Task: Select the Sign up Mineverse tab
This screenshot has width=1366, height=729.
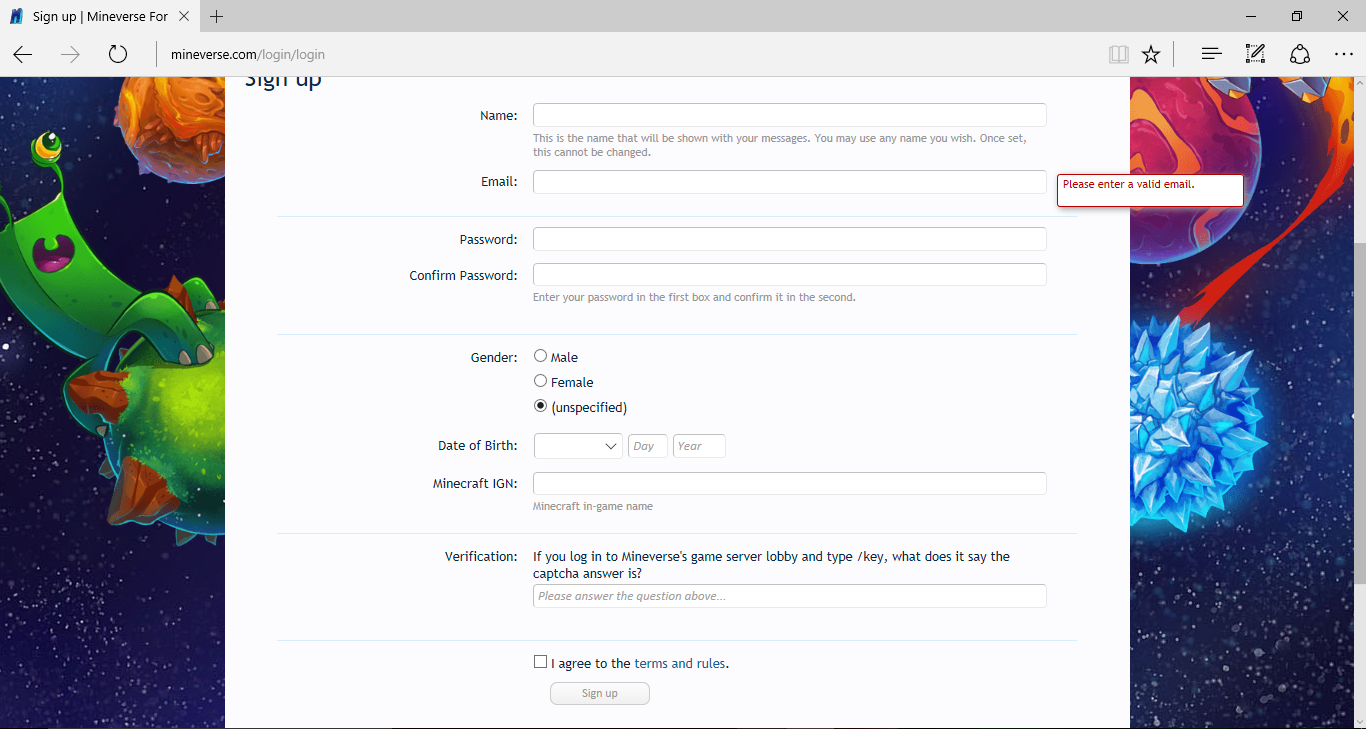Action: pos(98,17)
